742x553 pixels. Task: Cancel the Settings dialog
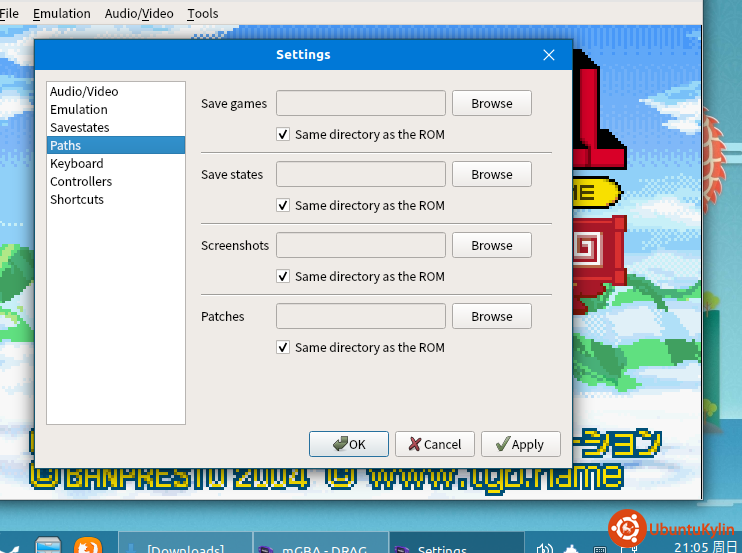(435, 444)
